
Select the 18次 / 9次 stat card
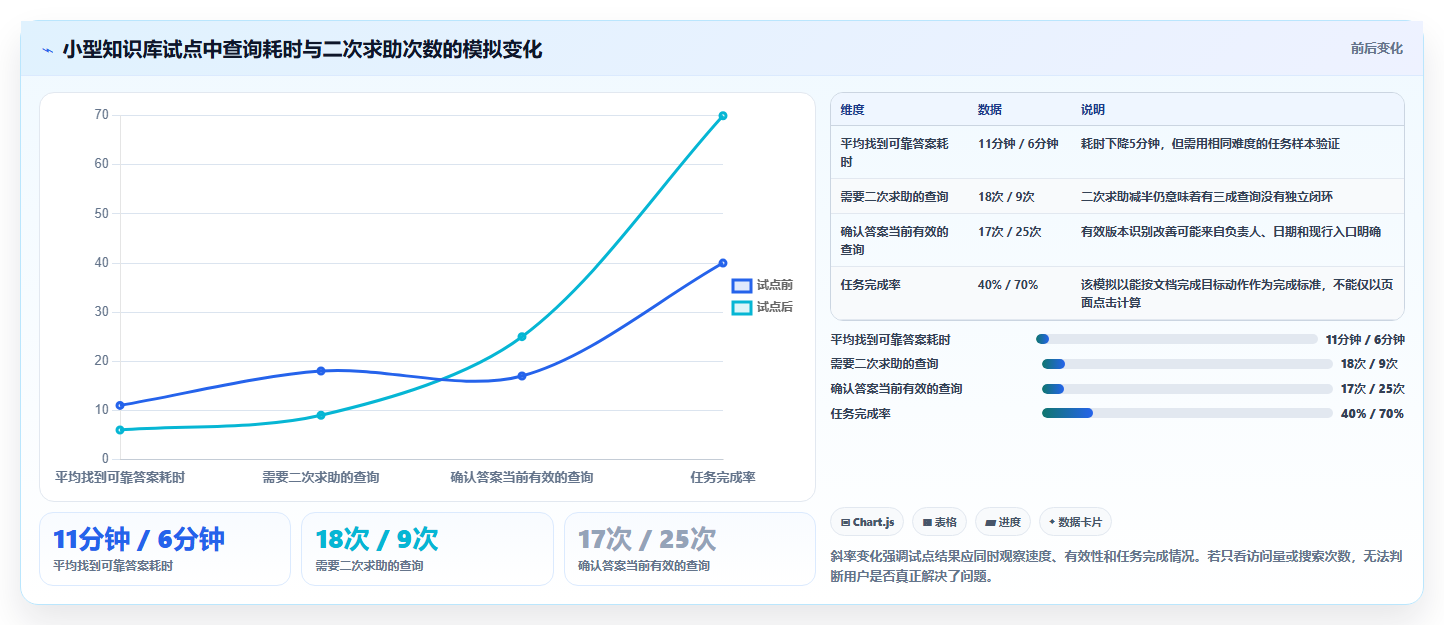click(x=427, y=549)
